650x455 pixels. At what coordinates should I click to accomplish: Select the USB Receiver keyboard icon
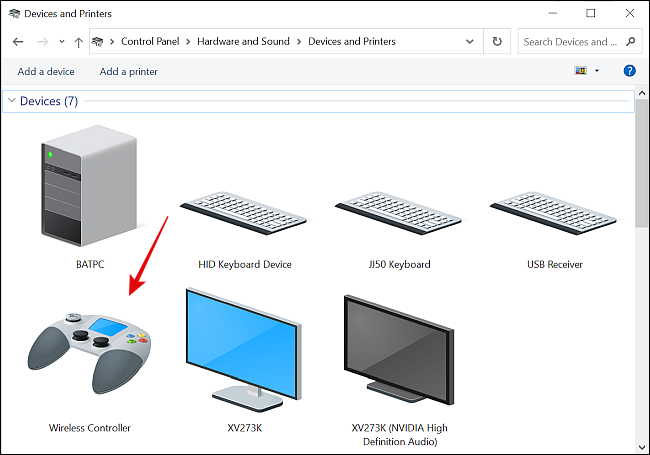[x=553, y=213]
